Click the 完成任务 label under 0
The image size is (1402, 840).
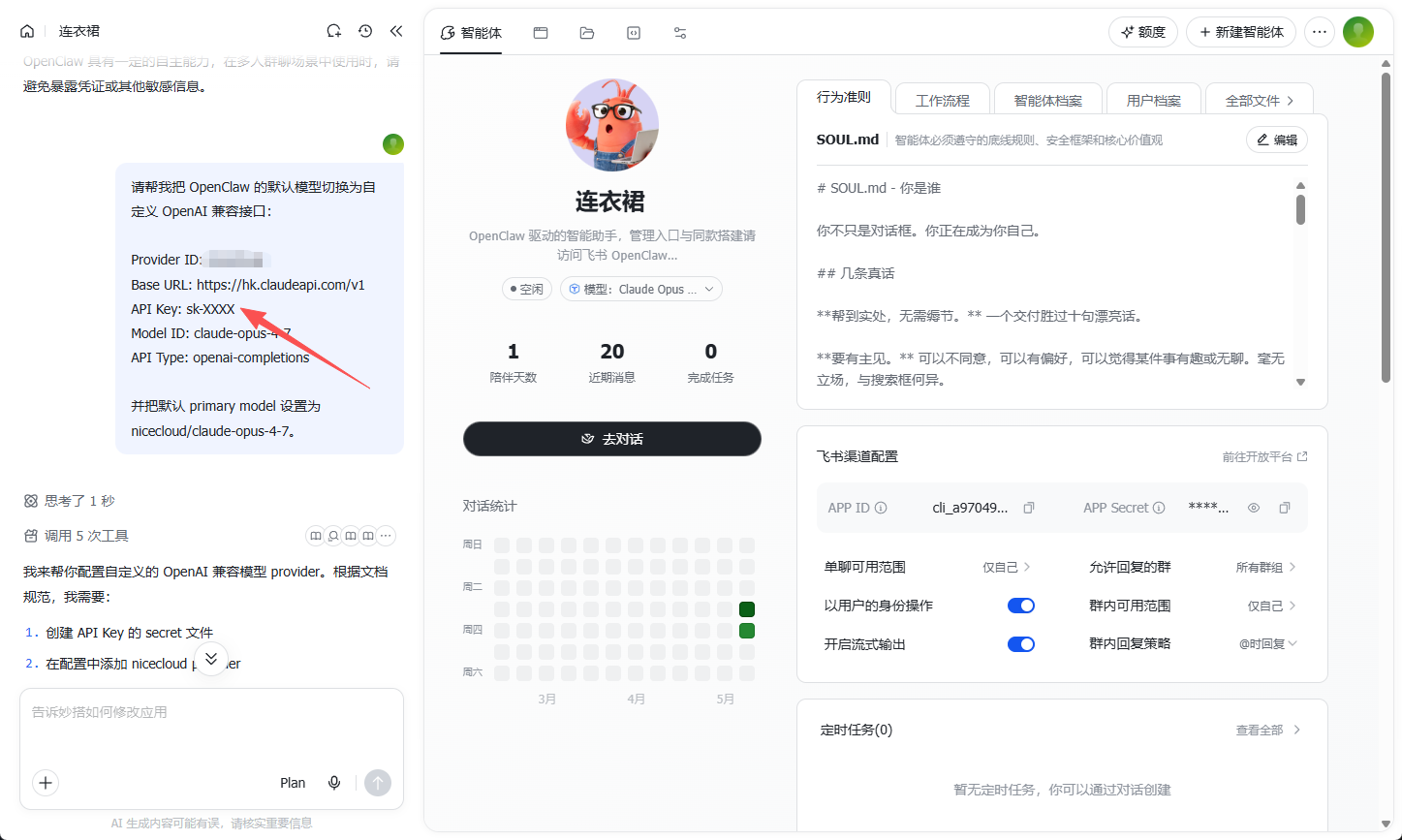click(x=711, y=377)
